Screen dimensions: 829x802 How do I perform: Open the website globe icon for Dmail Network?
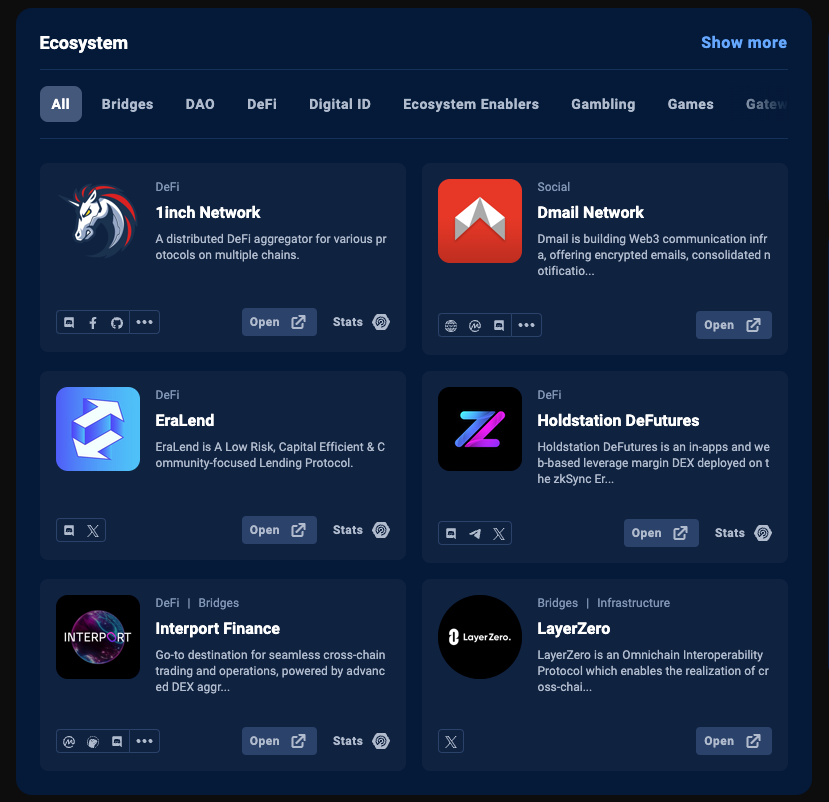[451, 325]
